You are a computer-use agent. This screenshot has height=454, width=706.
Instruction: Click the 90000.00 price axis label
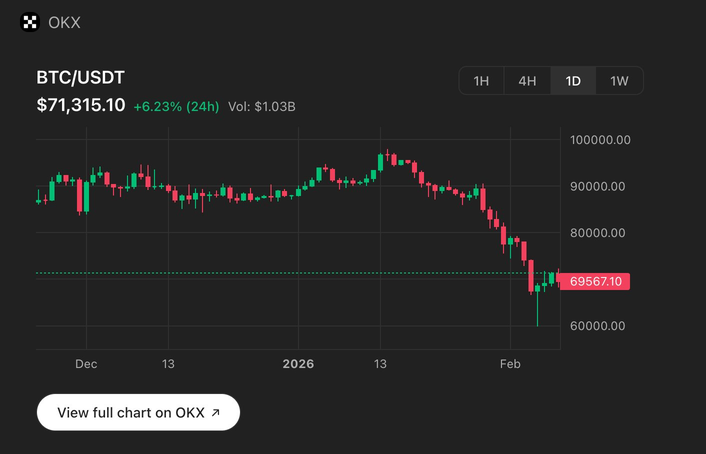point(598,186)
